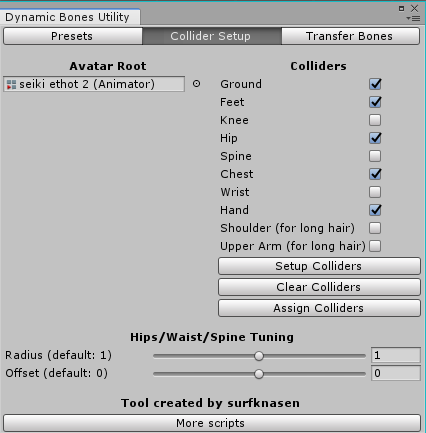
Task: Click the Setup Colliders button
Action: point(319,266)
